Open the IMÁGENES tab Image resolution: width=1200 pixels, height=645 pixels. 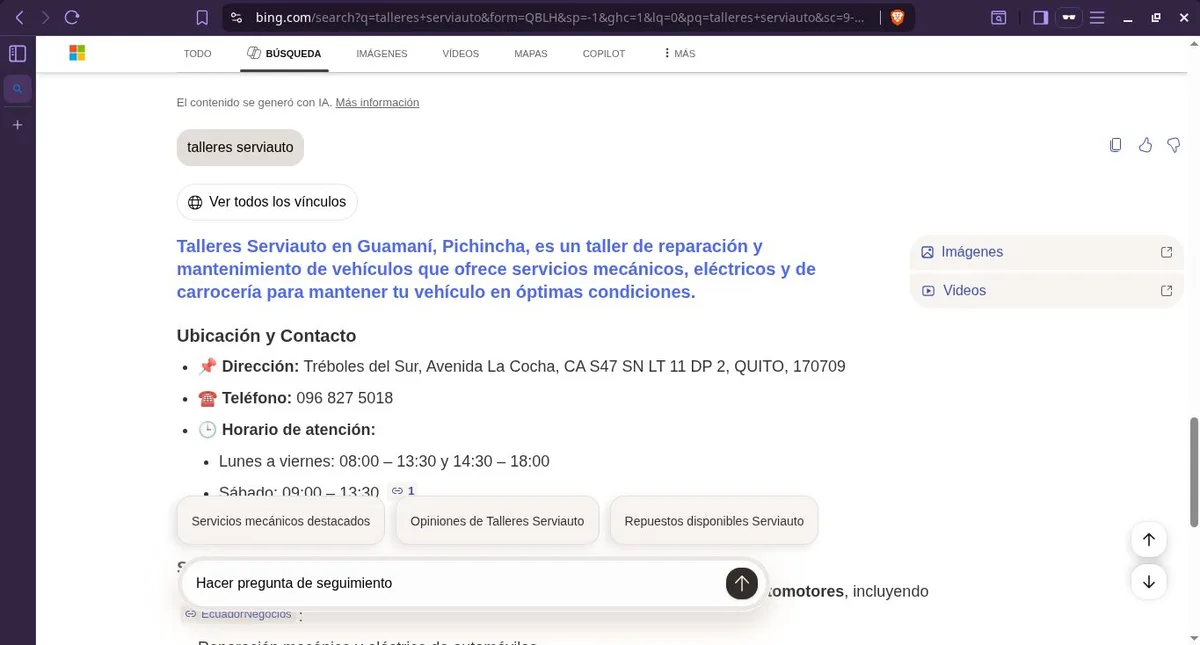(382, 54)
